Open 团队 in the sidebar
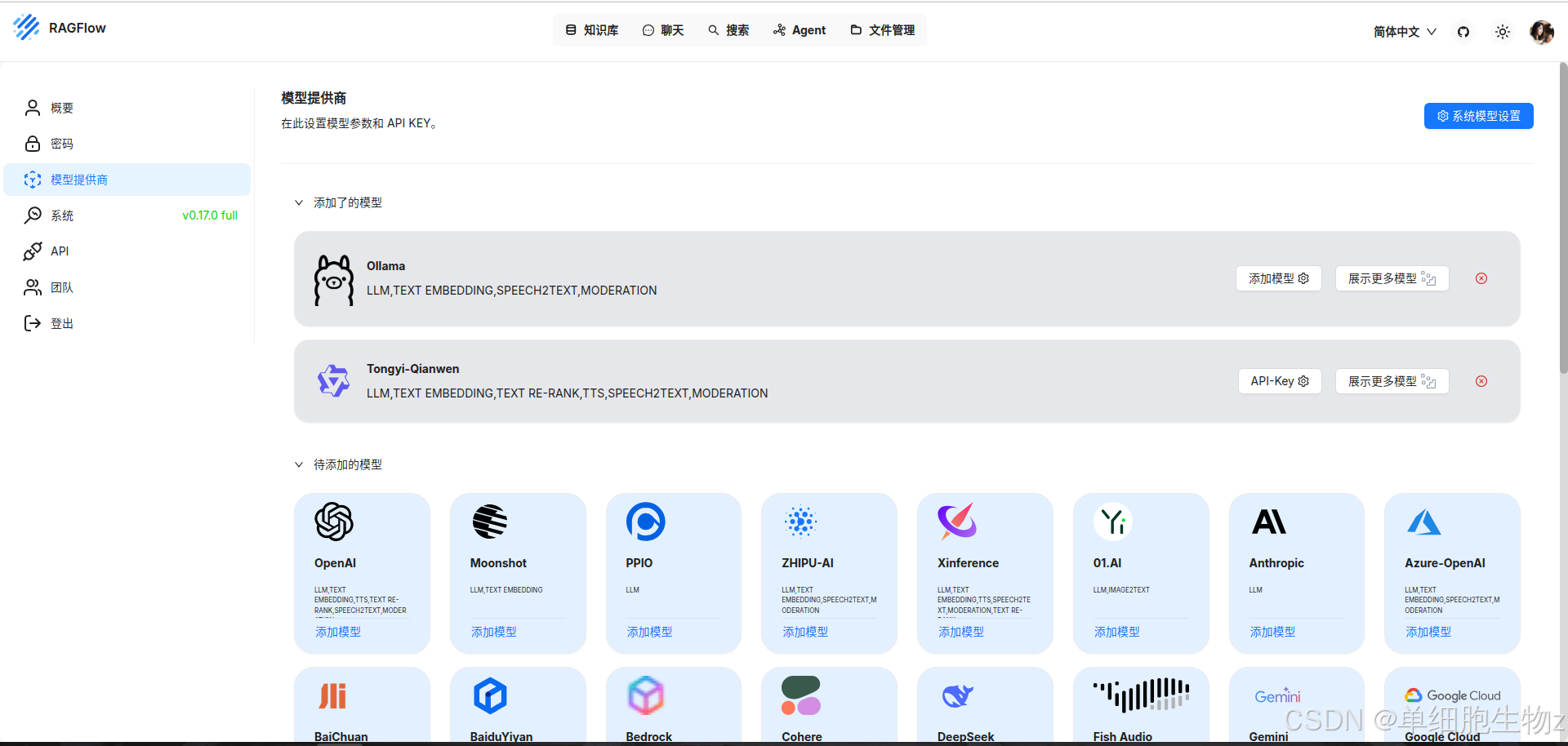 127,287
